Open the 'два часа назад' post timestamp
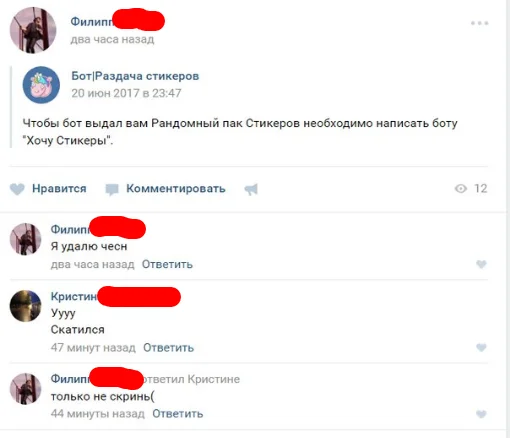 pyautogui.click(x=112, y=39)
